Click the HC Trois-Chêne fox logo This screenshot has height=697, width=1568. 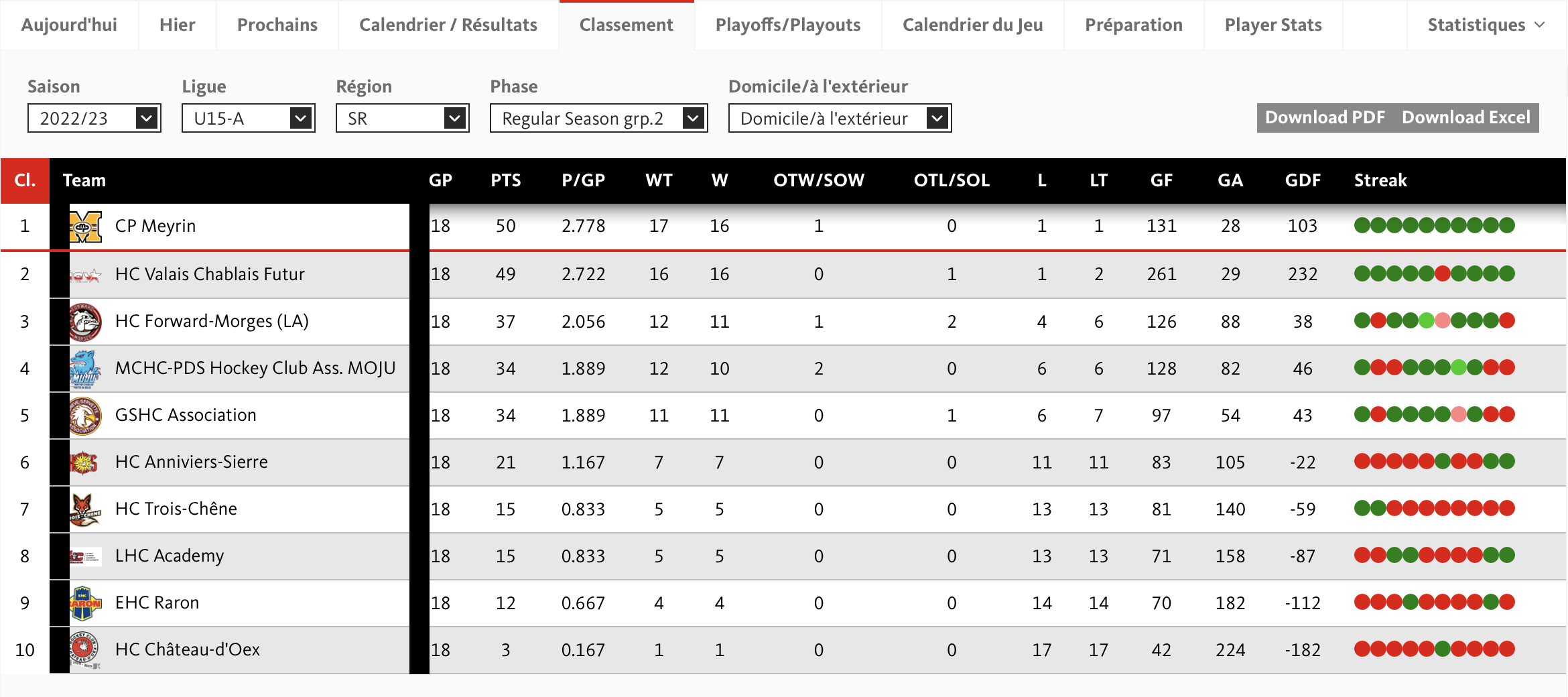click(85, 509)
